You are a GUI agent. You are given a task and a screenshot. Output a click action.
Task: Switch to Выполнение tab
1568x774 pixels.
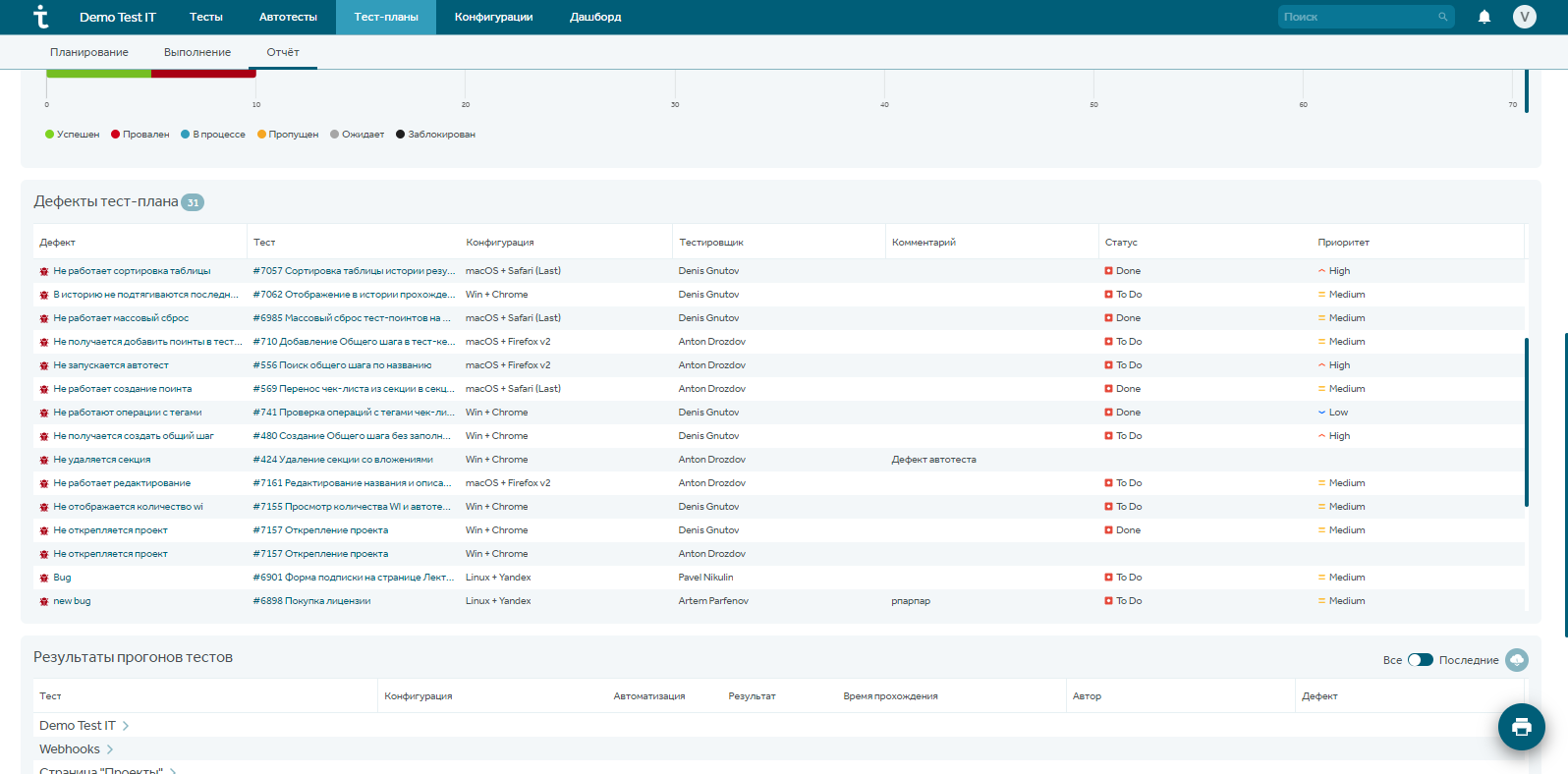tap(197, 52)
